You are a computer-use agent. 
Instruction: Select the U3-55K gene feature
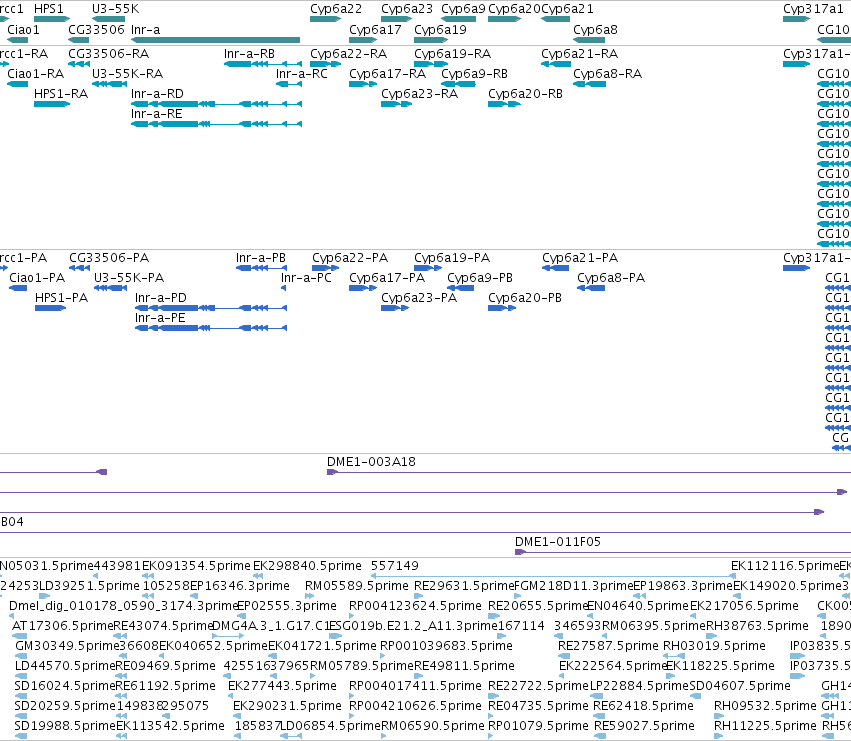pos(109,19)
